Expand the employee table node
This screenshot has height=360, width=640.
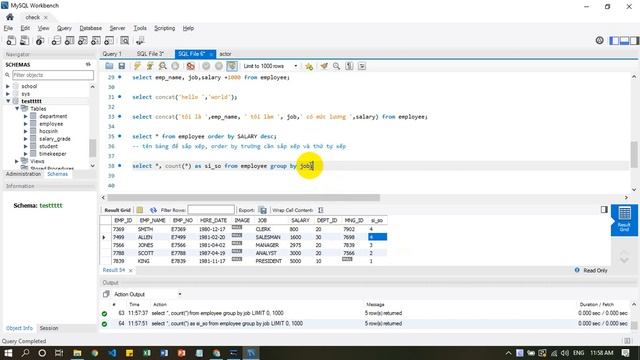pyautogui.click(x=25, y=124)
